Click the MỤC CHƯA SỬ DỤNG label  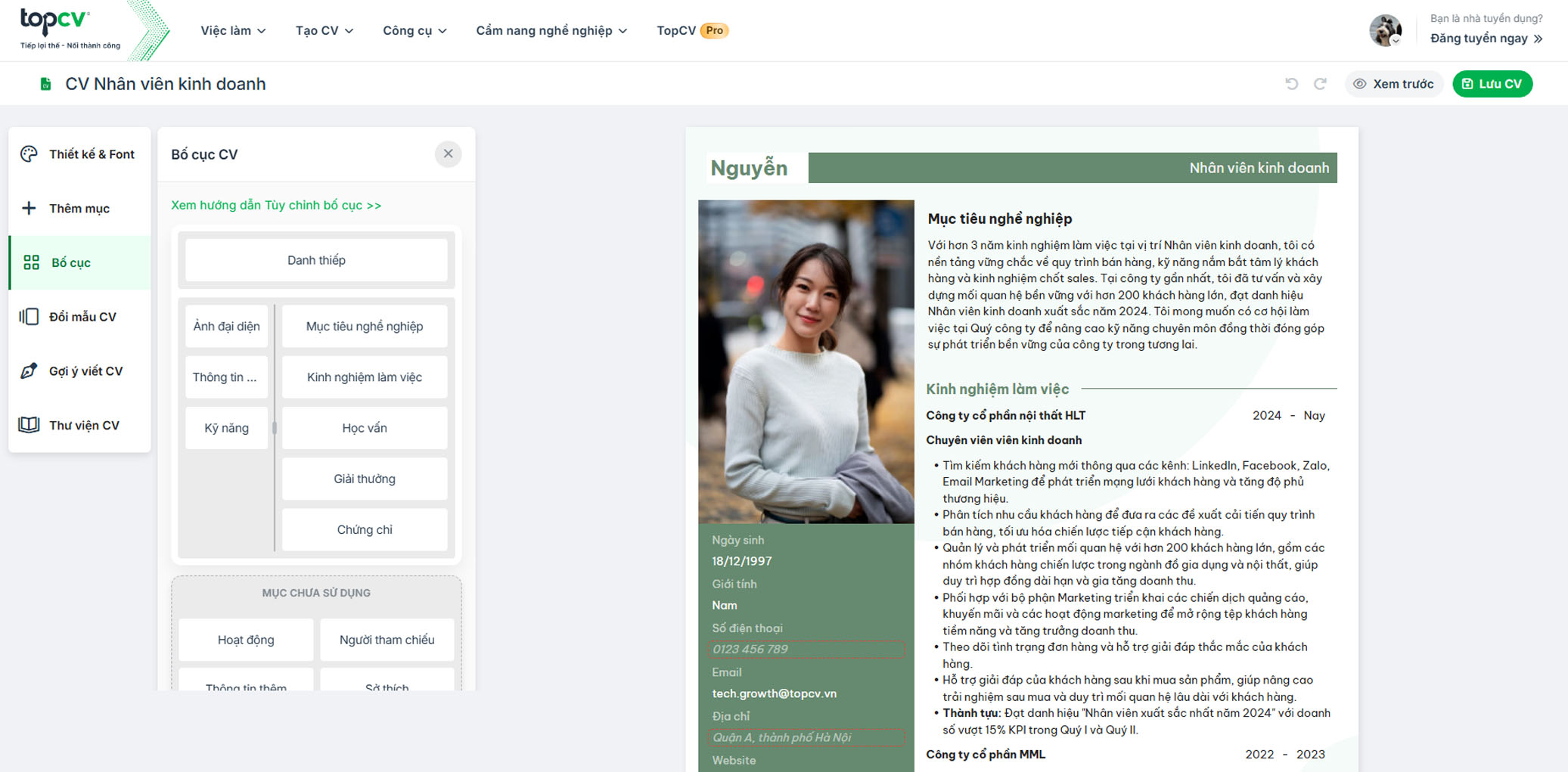[316, 593]
